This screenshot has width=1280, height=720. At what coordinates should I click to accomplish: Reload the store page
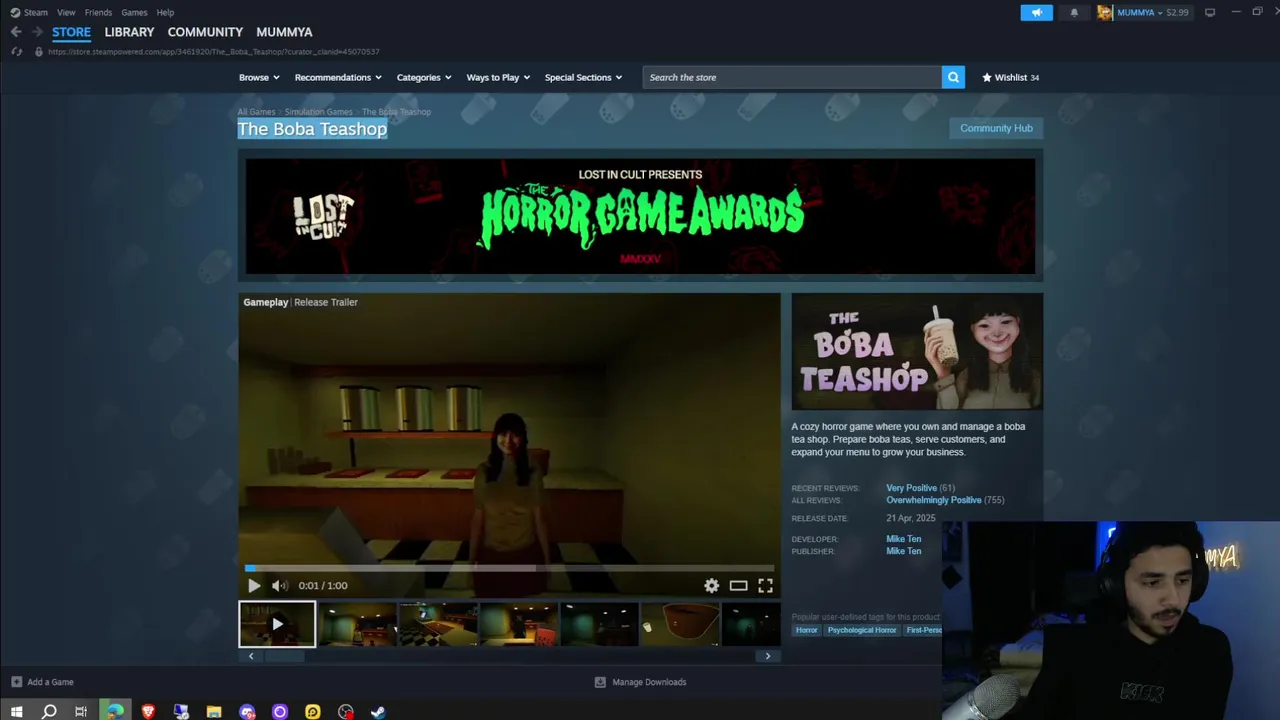(16, 51)
